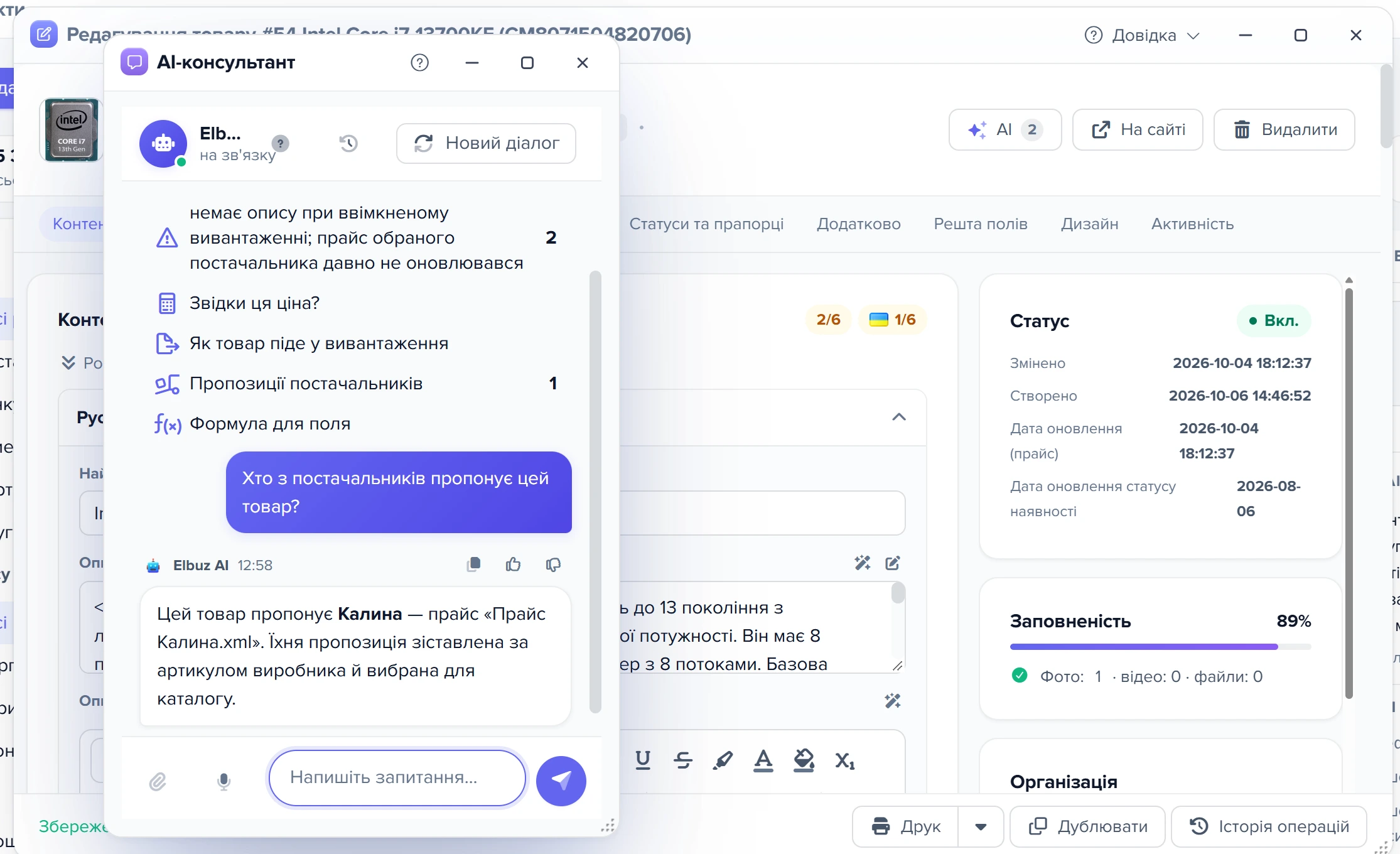Open the Дизайн tab
Viewport: 1400px width, 854px height.
point(1090,224)
